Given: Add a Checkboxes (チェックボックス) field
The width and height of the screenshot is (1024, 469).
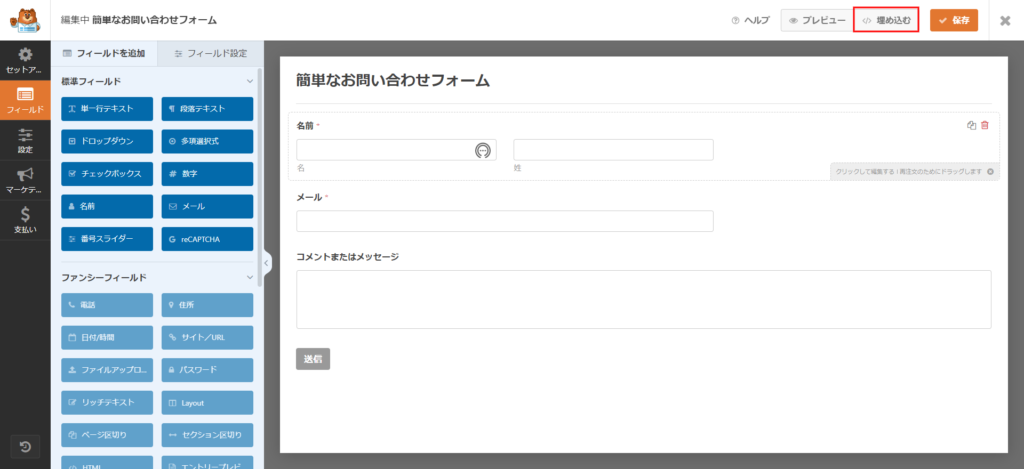Looking at the screenshot, I should point(107,174).
